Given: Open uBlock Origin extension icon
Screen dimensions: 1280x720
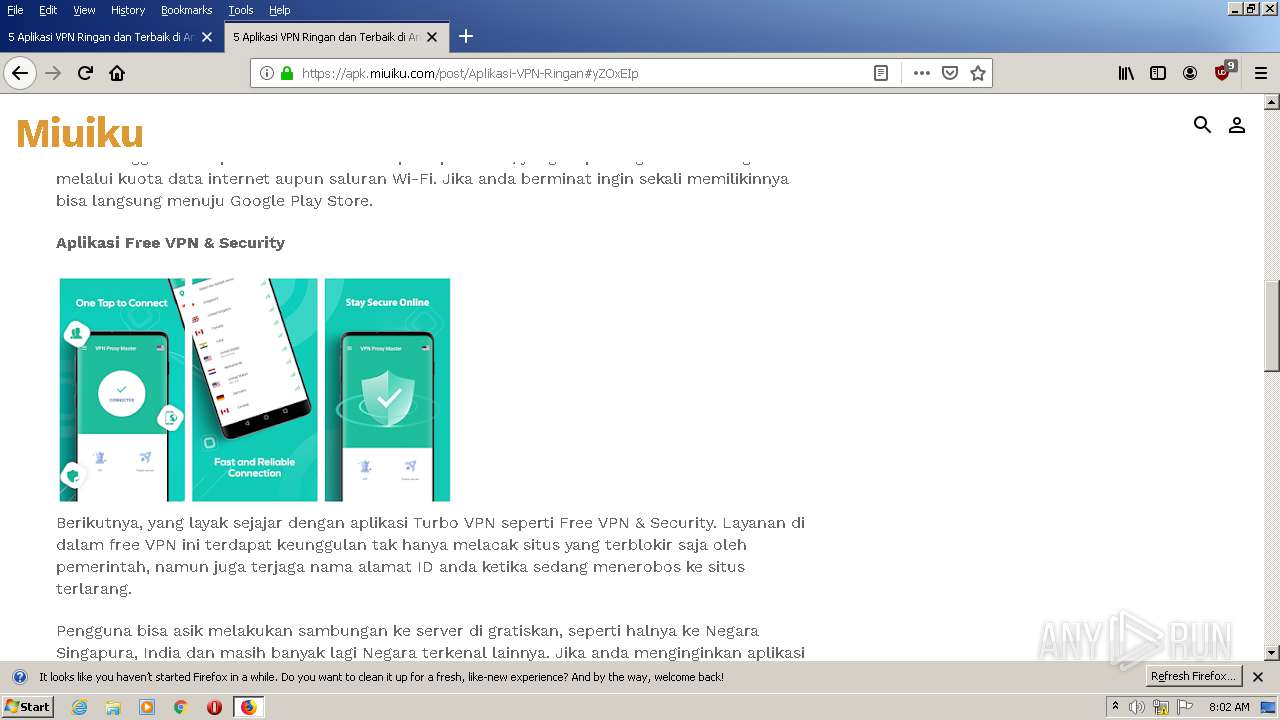Looking at the screenshot, I should 1224,72.
